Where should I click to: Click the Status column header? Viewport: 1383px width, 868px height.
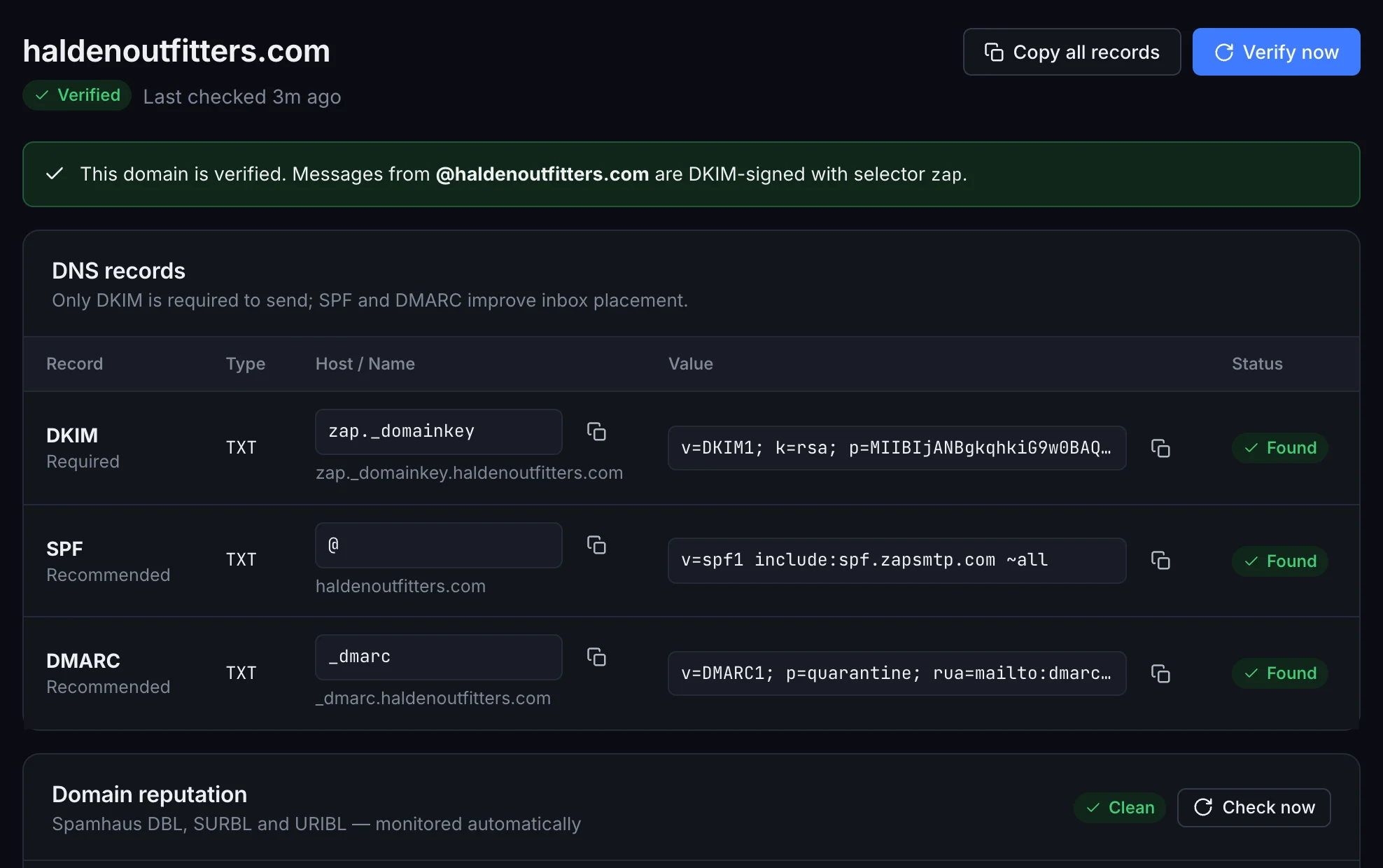point(1257,364)
